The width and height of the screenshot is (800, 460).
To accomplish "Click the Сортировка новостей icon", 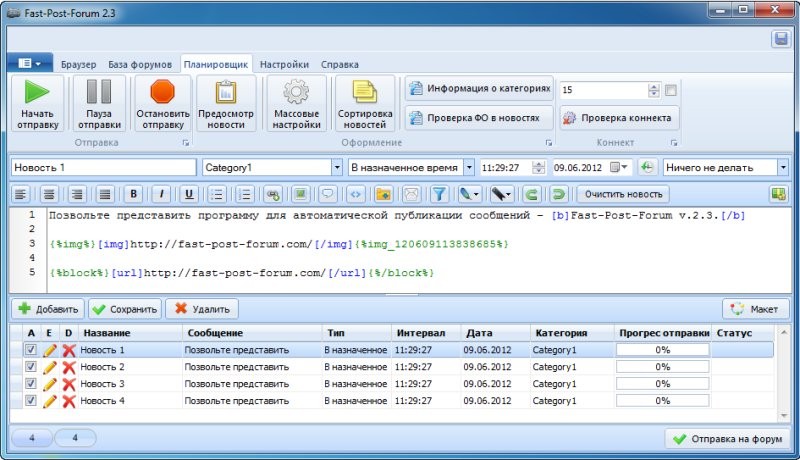I will [365, 93].
